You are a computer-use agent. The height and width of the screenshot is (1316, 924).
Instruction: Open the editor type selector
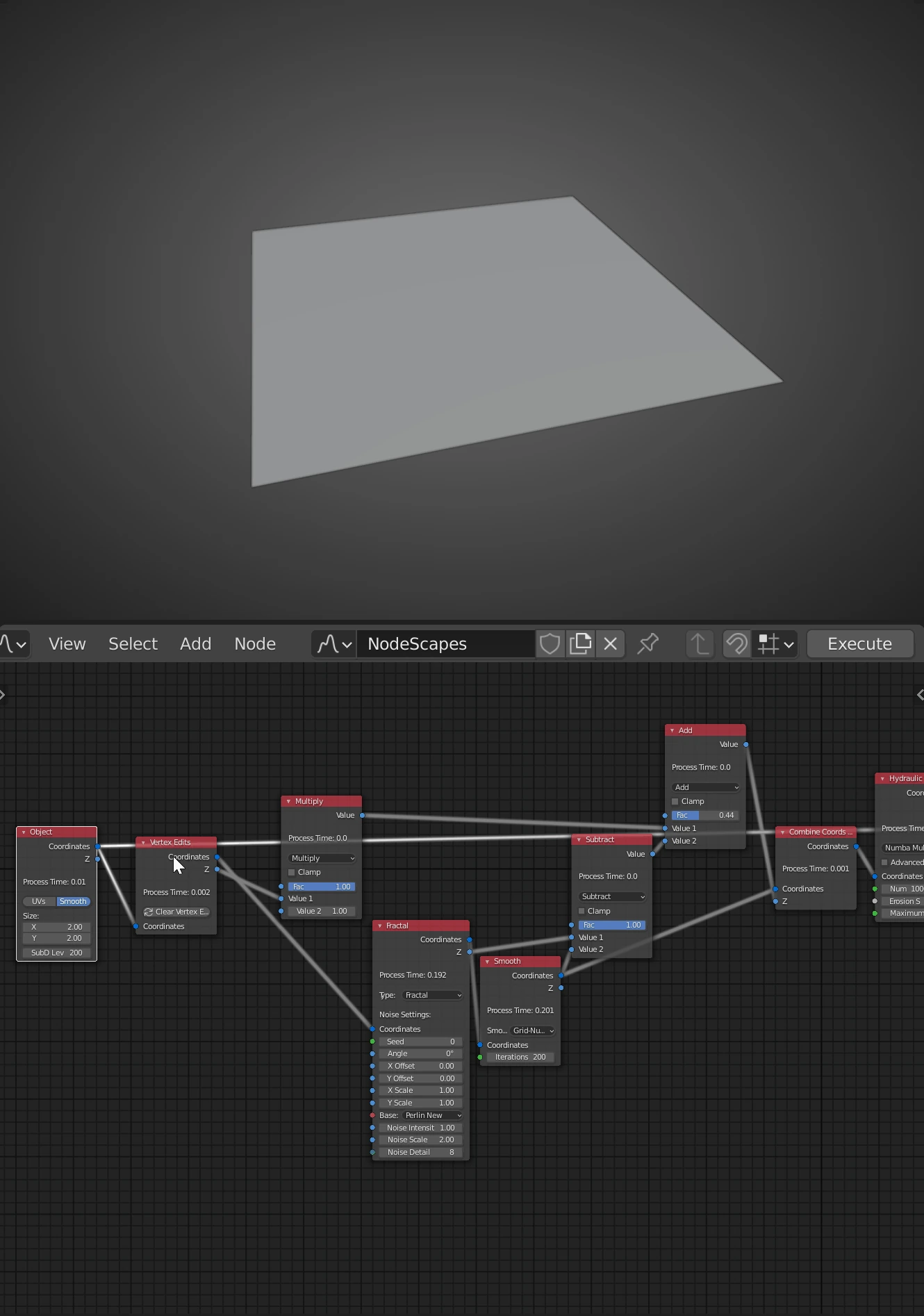14,644
